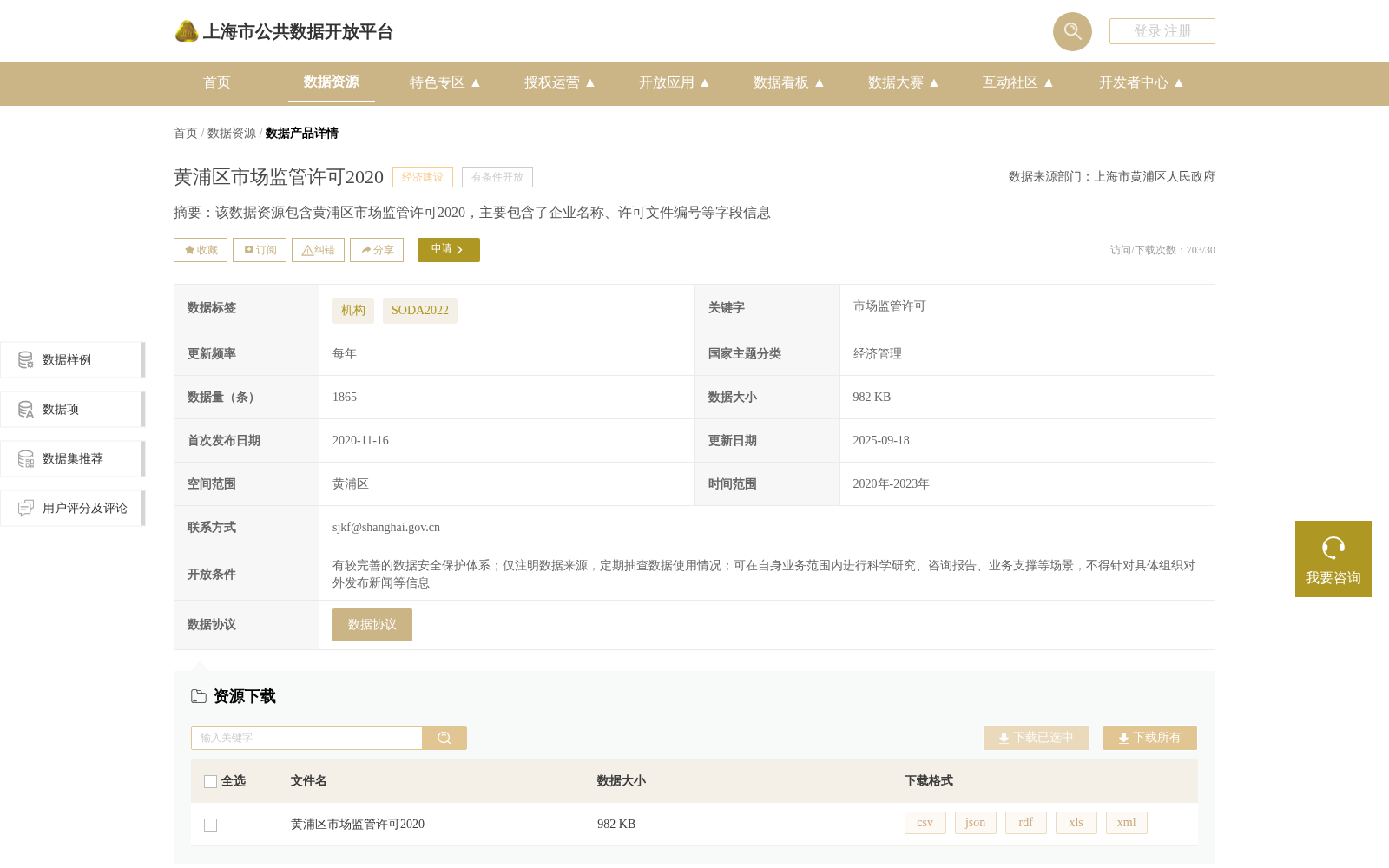Select the 数据资源 nav tab
1389x868 pixels.
[x=332, y=82]
